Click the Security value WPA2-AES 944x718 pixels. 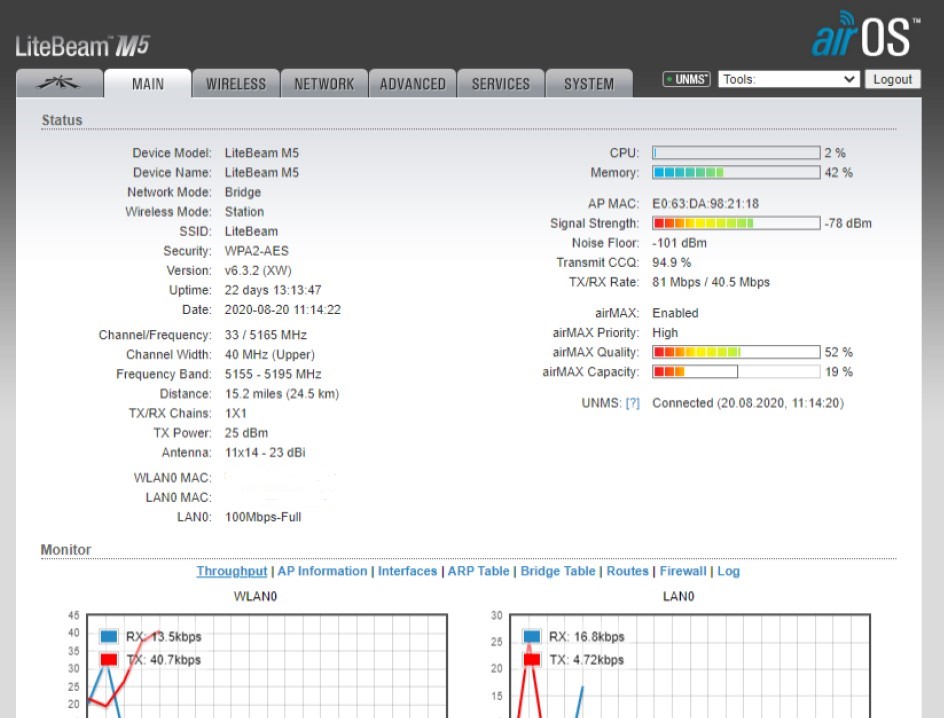[257, 251]
